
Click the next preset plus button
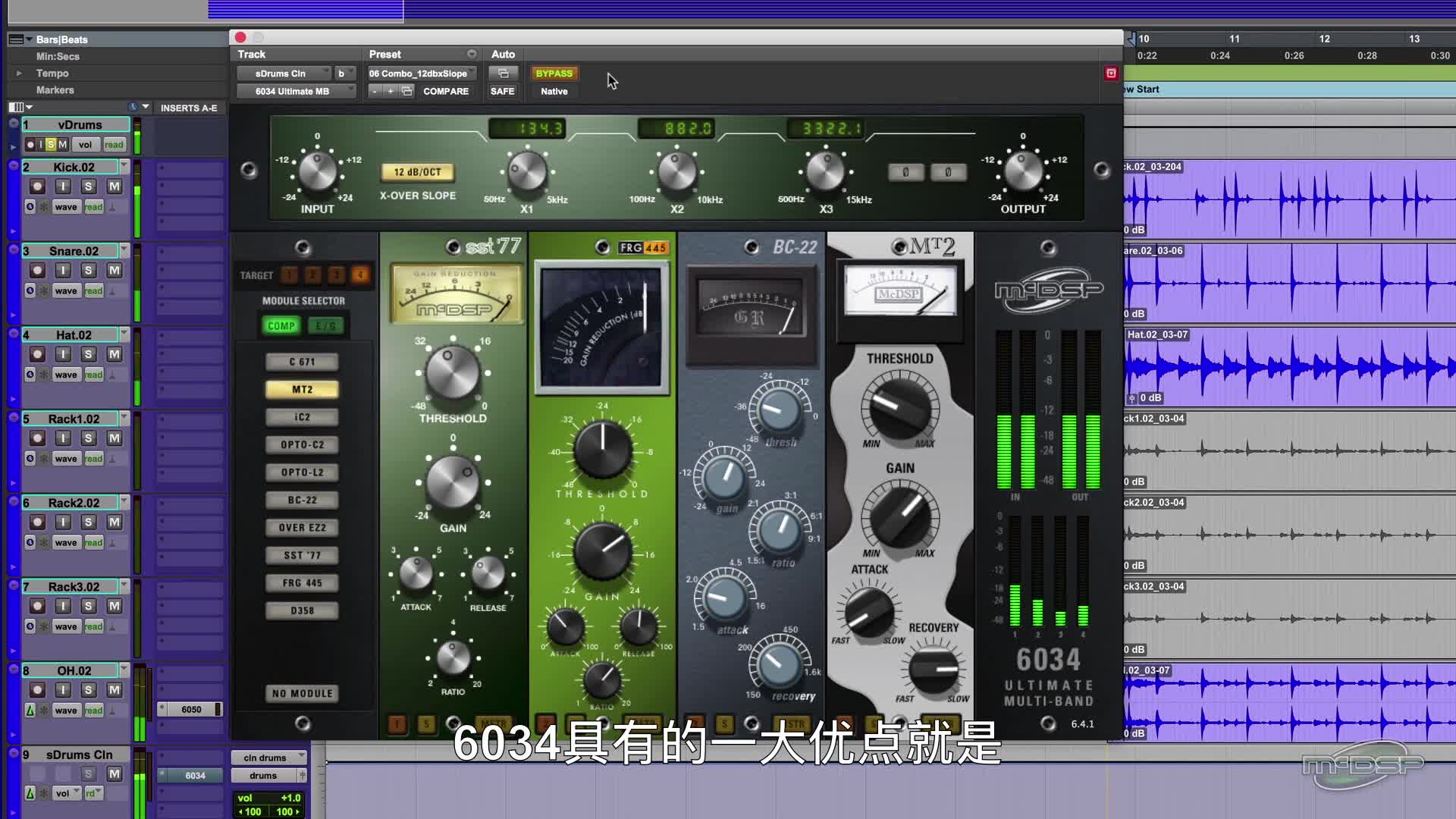(391, 91)
